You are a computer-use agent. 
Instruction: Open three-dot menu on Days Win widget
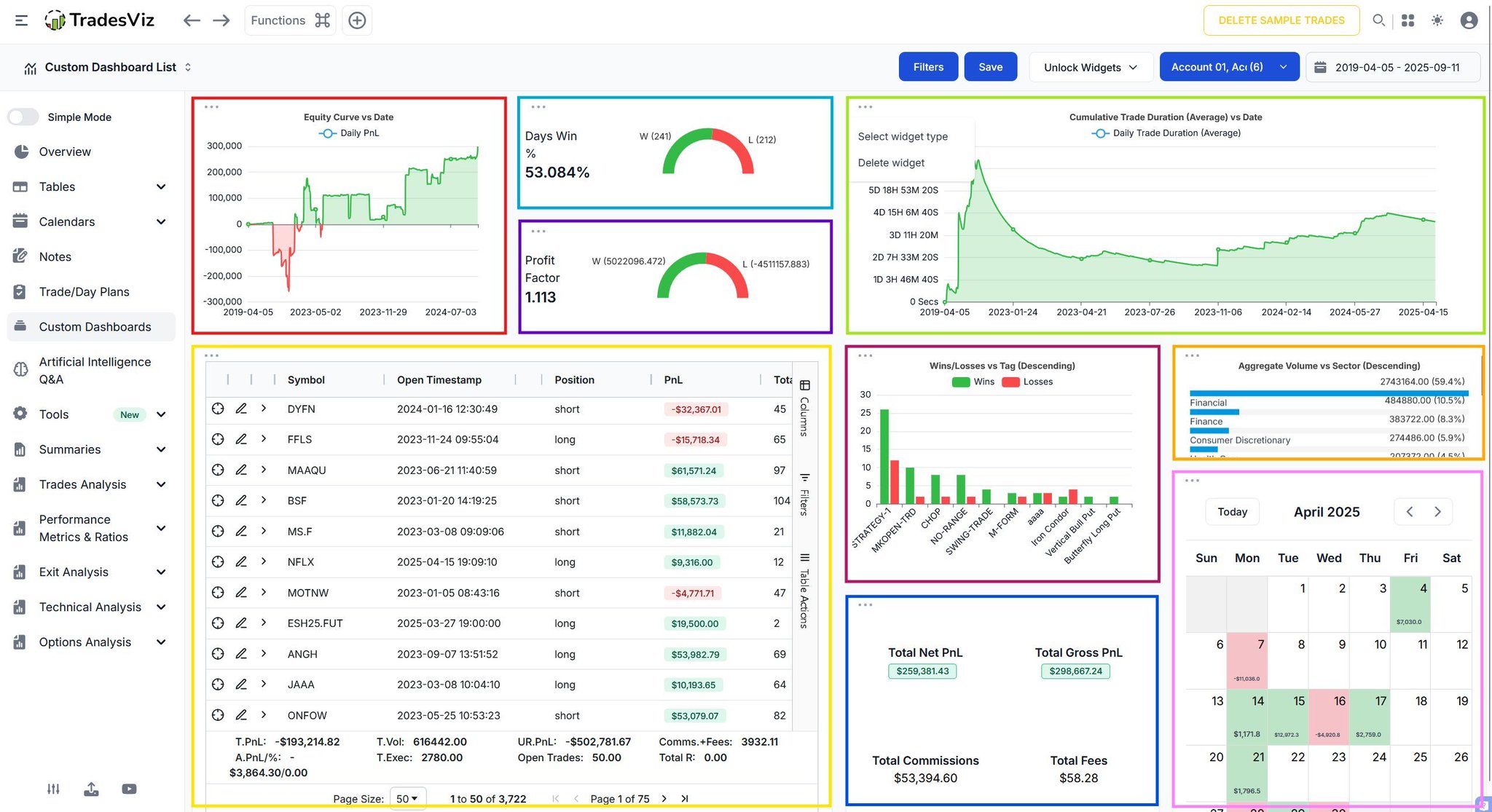point(538,107)
